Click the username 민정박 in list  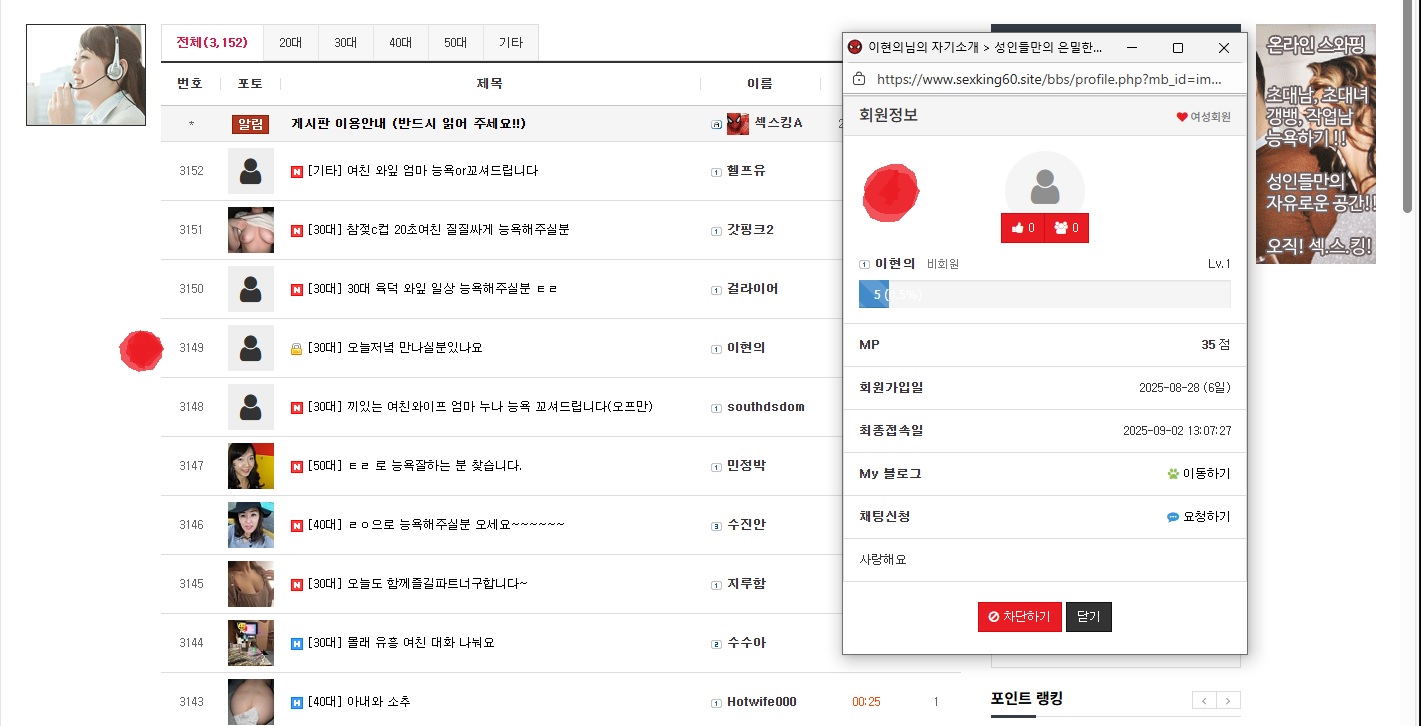point(746,466)
